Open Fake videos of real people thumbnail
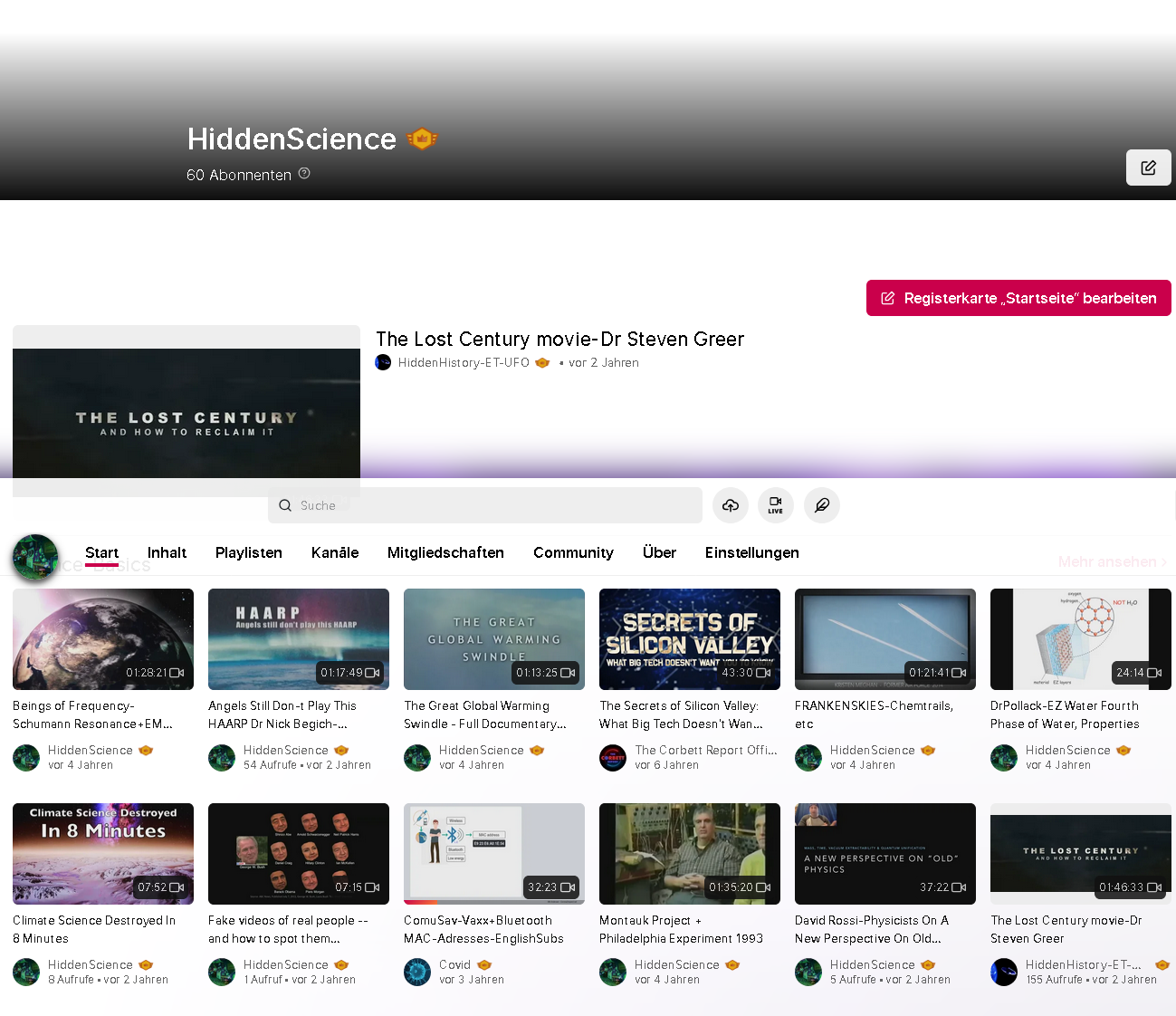Image resolution: width=1176 pixels, height=1016 pixels. pos(299,854)
